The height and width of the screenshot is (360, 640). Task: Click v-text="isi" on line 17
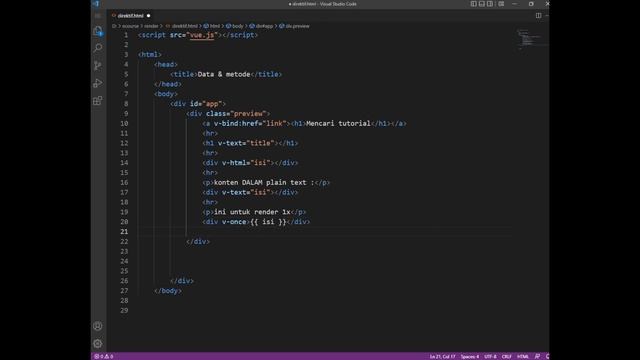[246, 192]
